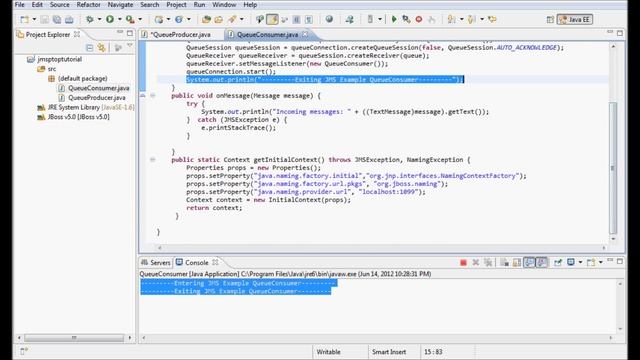The height and width of the screenshot is (360, 640).
Task: Click the New Java Class globe icon
Action: tap(179, 19)
